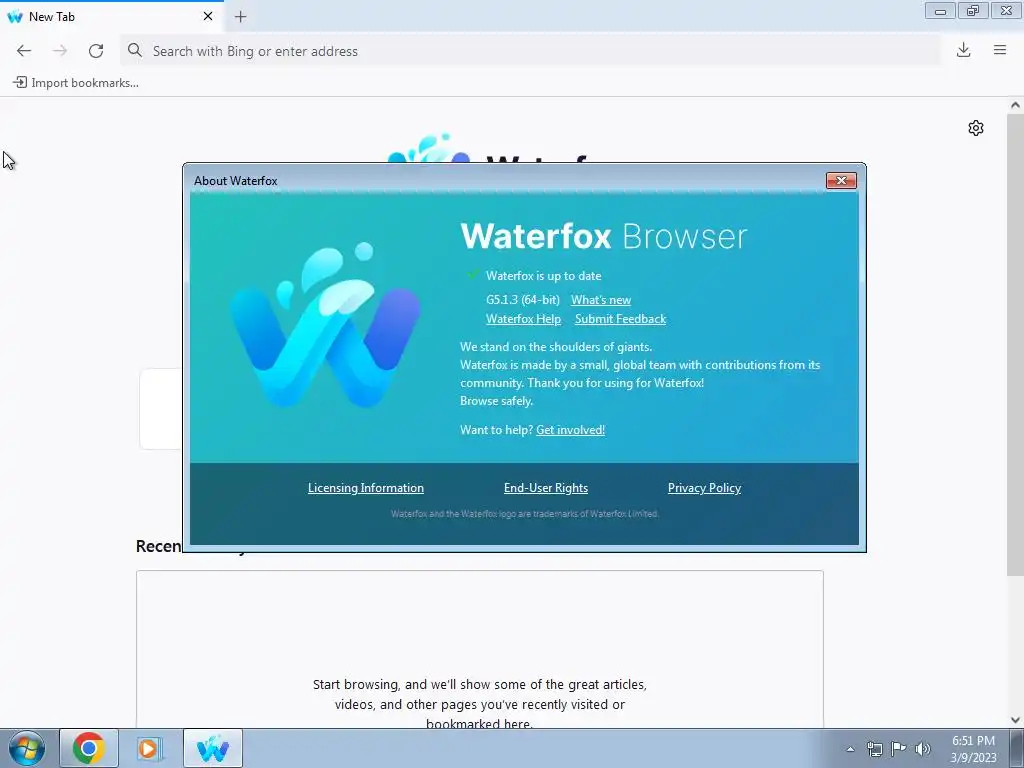Reload the current page
This screenshot has height=768, width=1024.
point(96,51)
